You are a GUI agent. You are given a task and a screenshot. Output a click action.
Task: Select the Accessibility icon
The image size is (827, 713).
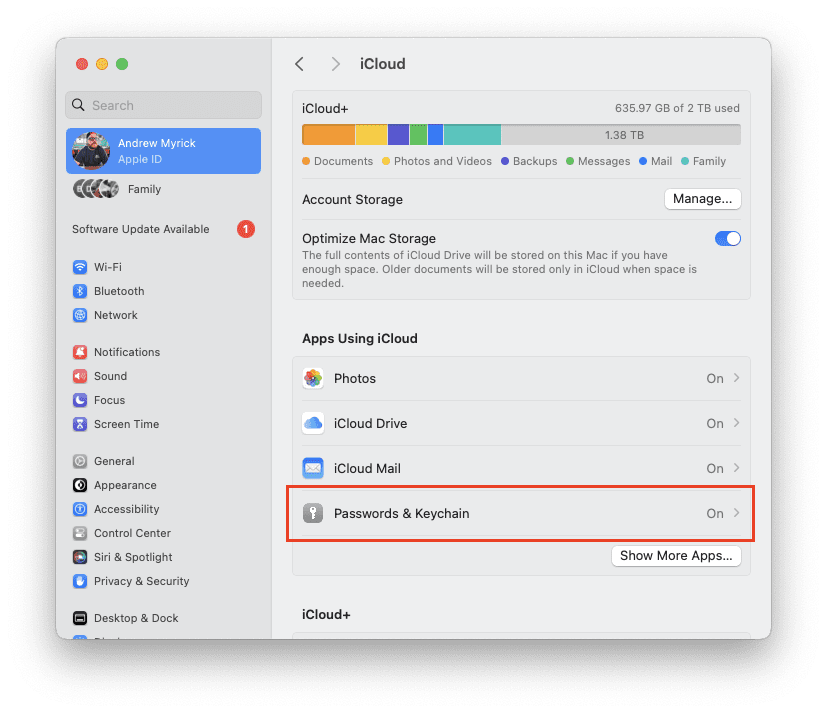tap(80, 509)
